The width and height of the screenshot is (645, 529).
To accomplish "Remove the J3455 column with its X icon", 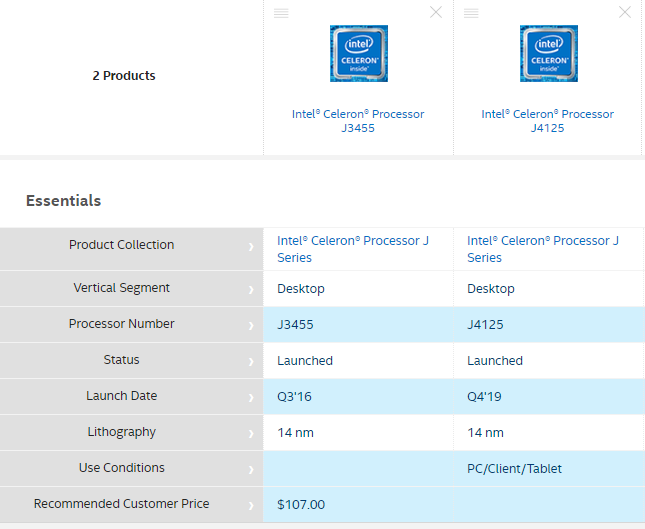I will click(x=436, y=12).
